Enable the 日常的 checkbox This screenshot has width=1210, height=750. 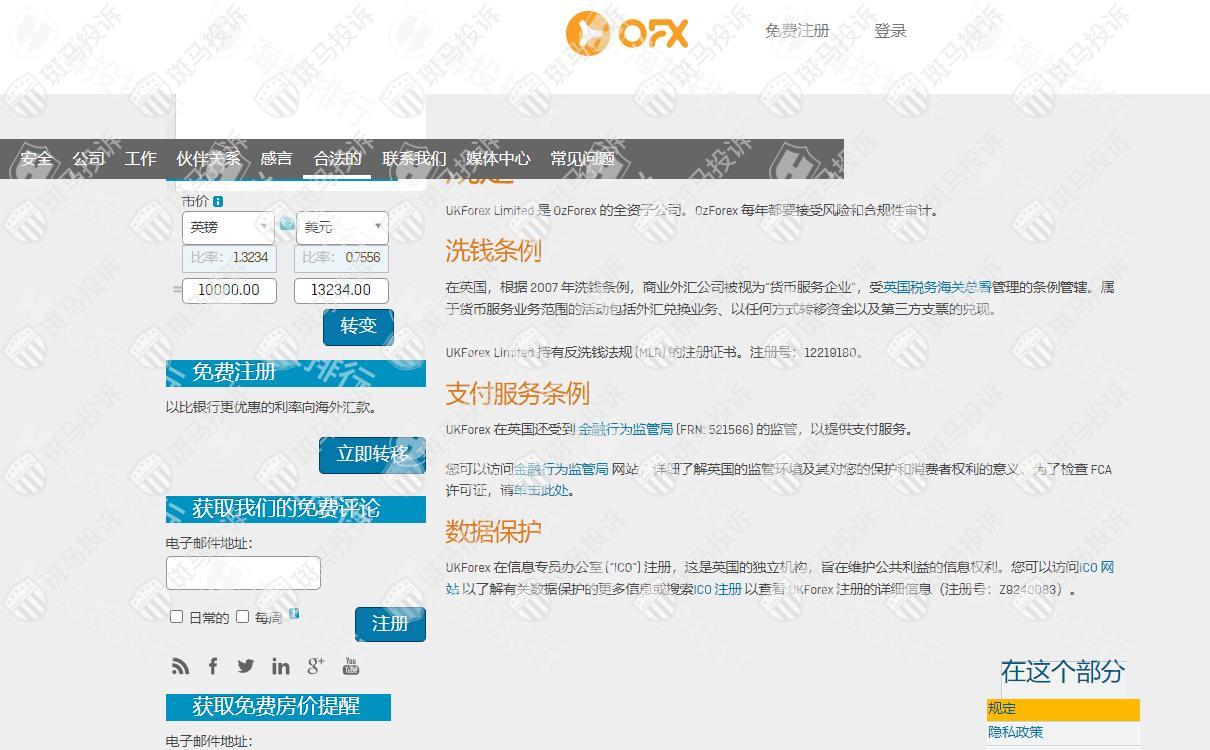(177, 617)
